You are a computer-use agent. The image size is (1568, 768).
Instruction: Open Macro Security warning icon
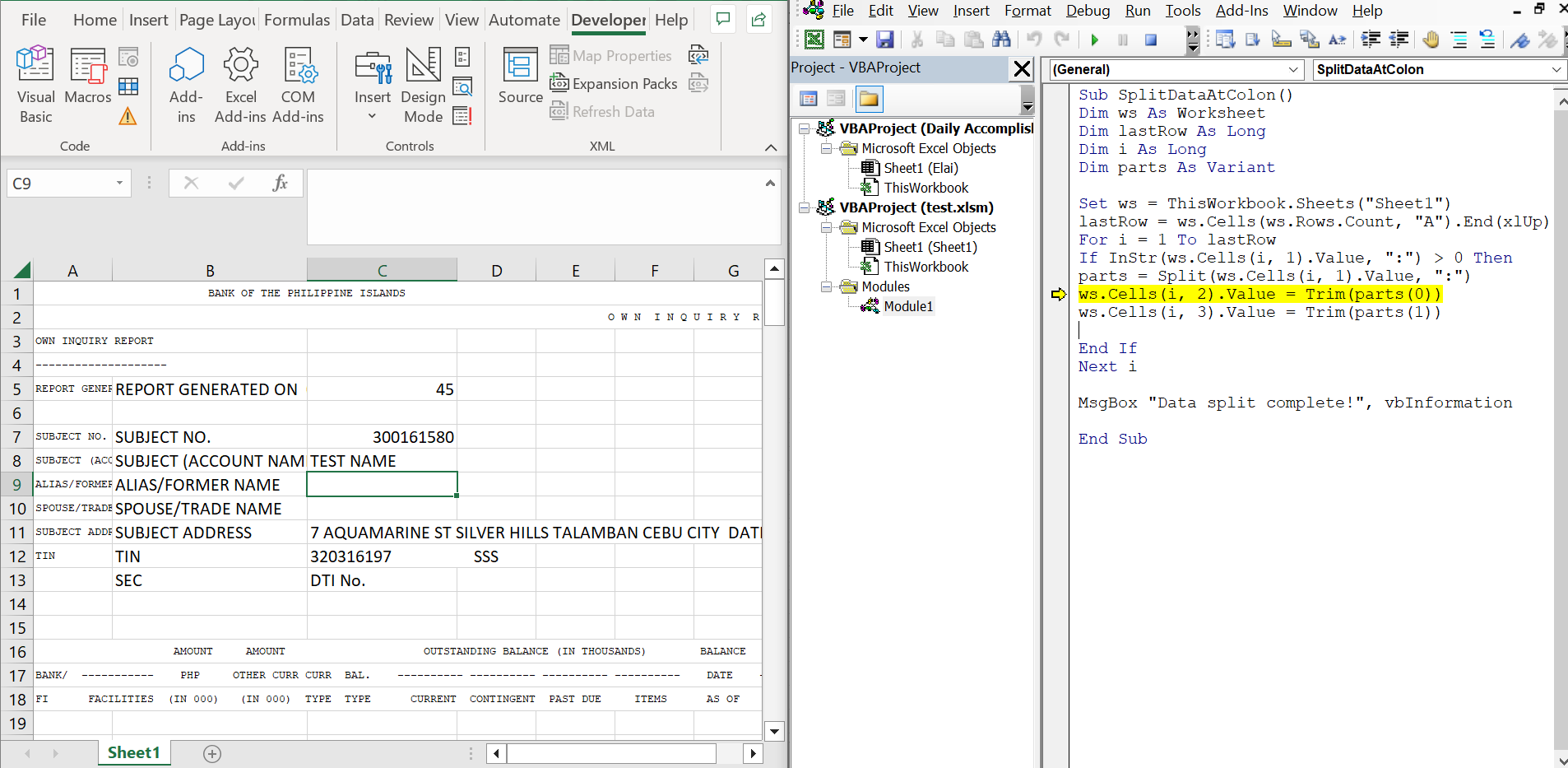[x=128, y=116]
